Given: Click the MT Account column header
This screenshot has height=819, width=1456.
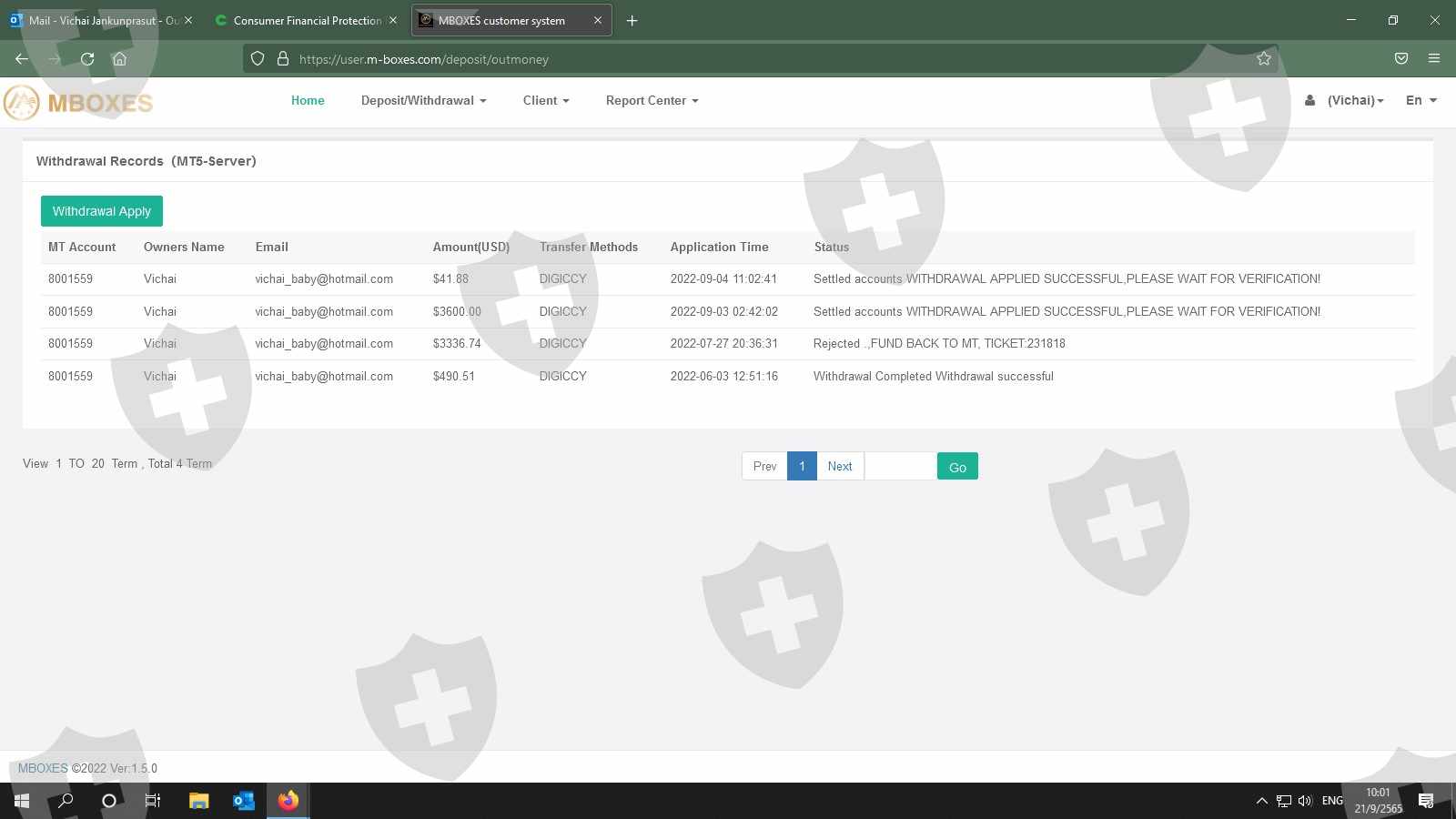Looking at the screenshot, I should pos(82,247).
